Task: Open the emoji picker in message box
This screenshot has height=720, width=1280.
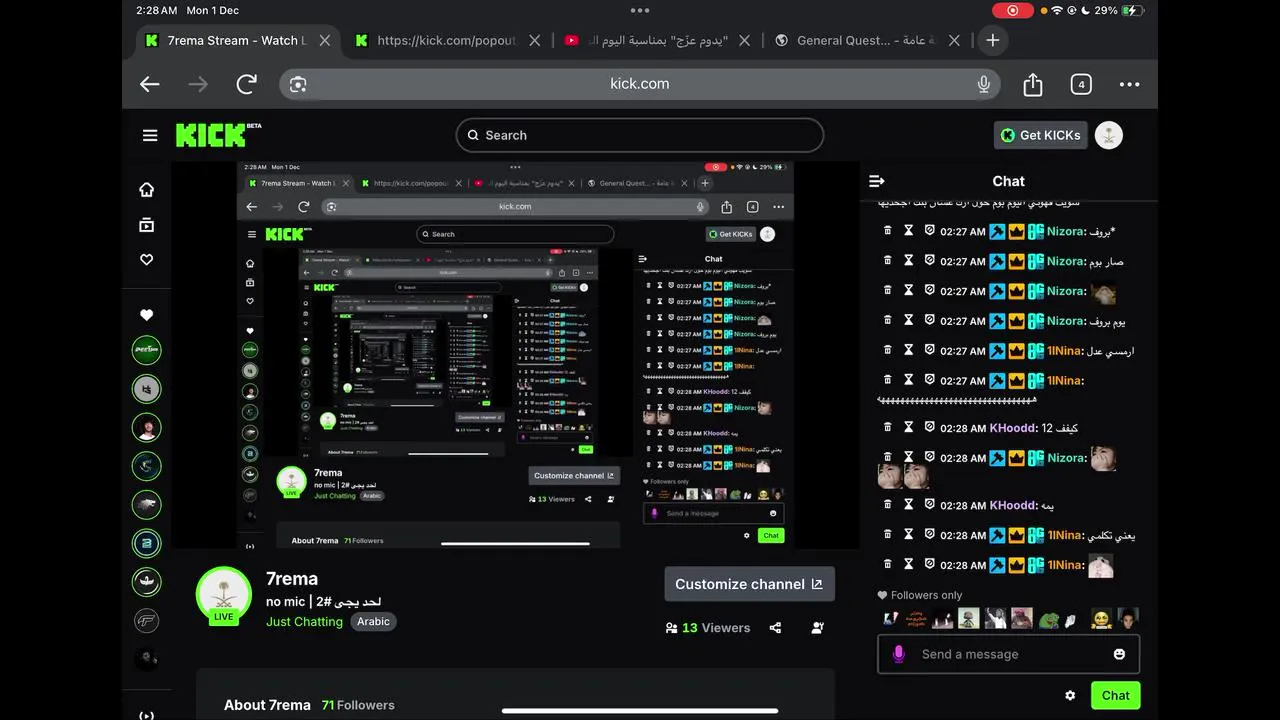Action: [x=1119, y=654]
